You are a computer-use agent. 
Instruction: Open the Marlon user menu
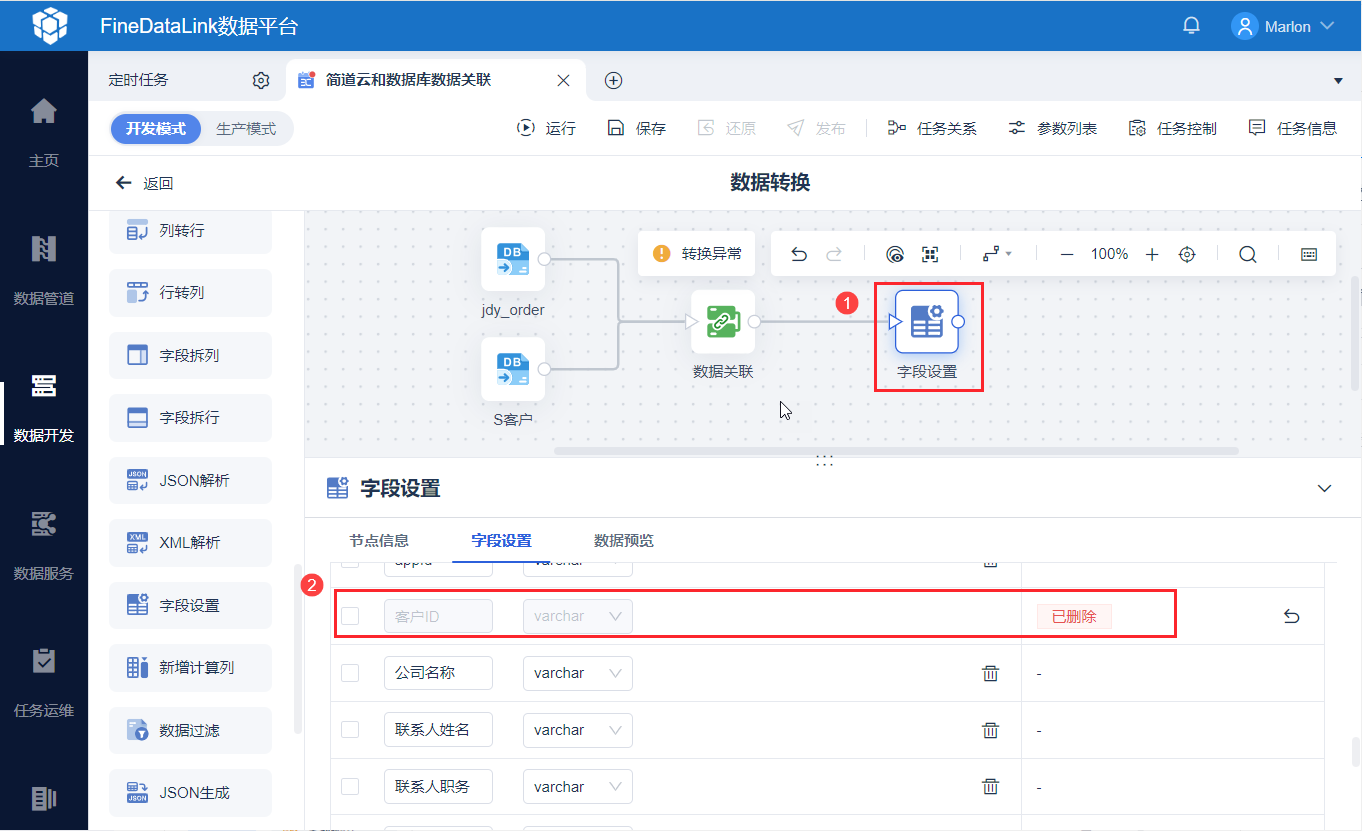[x=1284, y=26]
